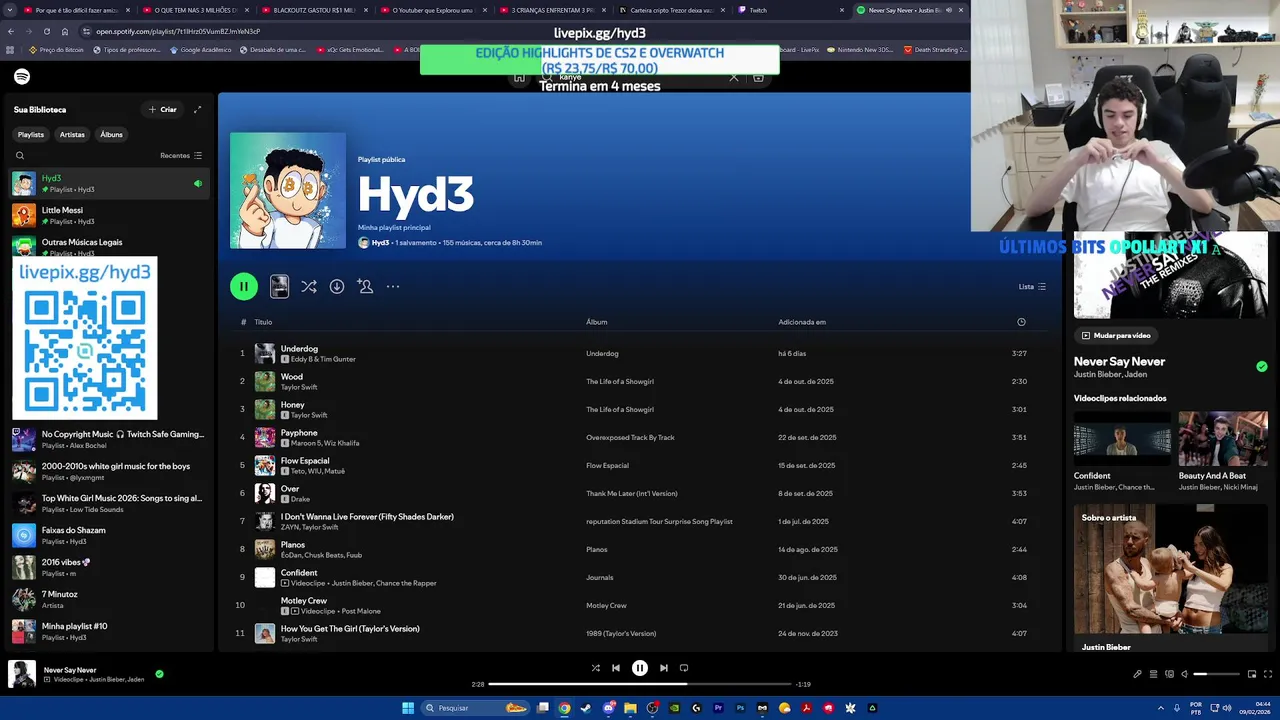Open Premiere Pro from the taskbar

(x=718, y=708)
